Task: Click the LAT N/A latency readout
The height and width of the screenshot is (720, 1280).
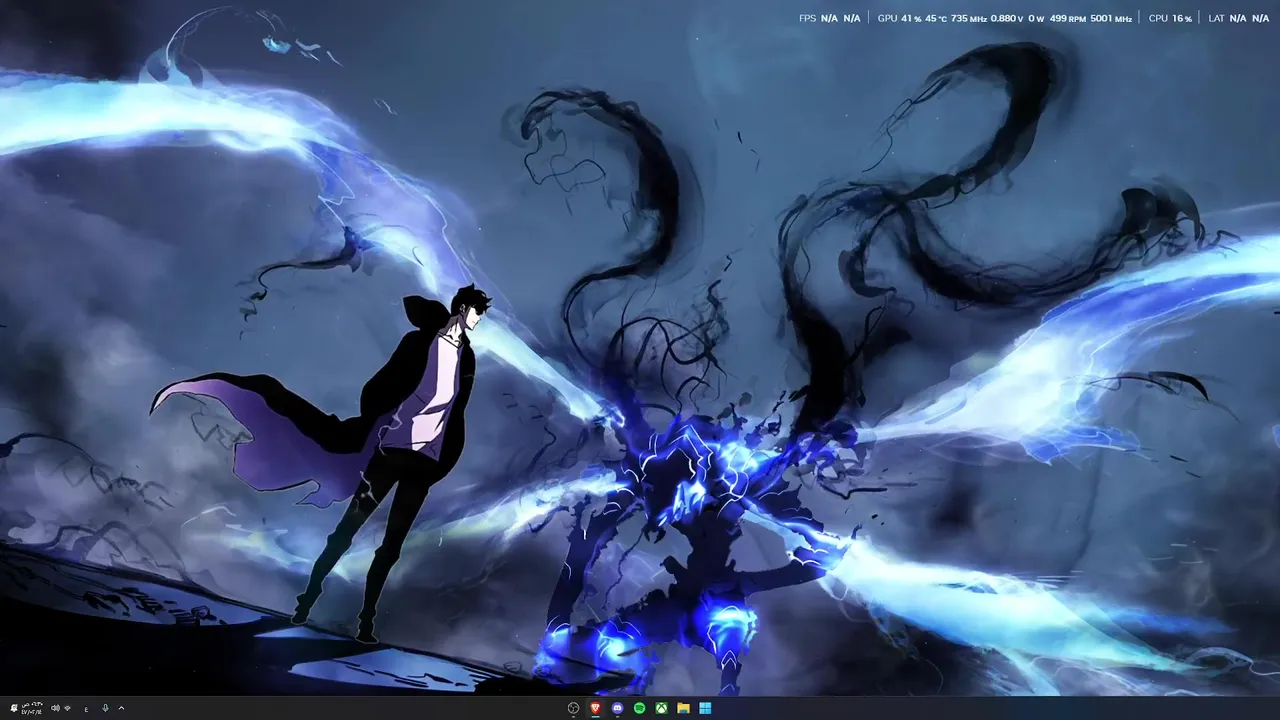Action: tap(1238, 18)
